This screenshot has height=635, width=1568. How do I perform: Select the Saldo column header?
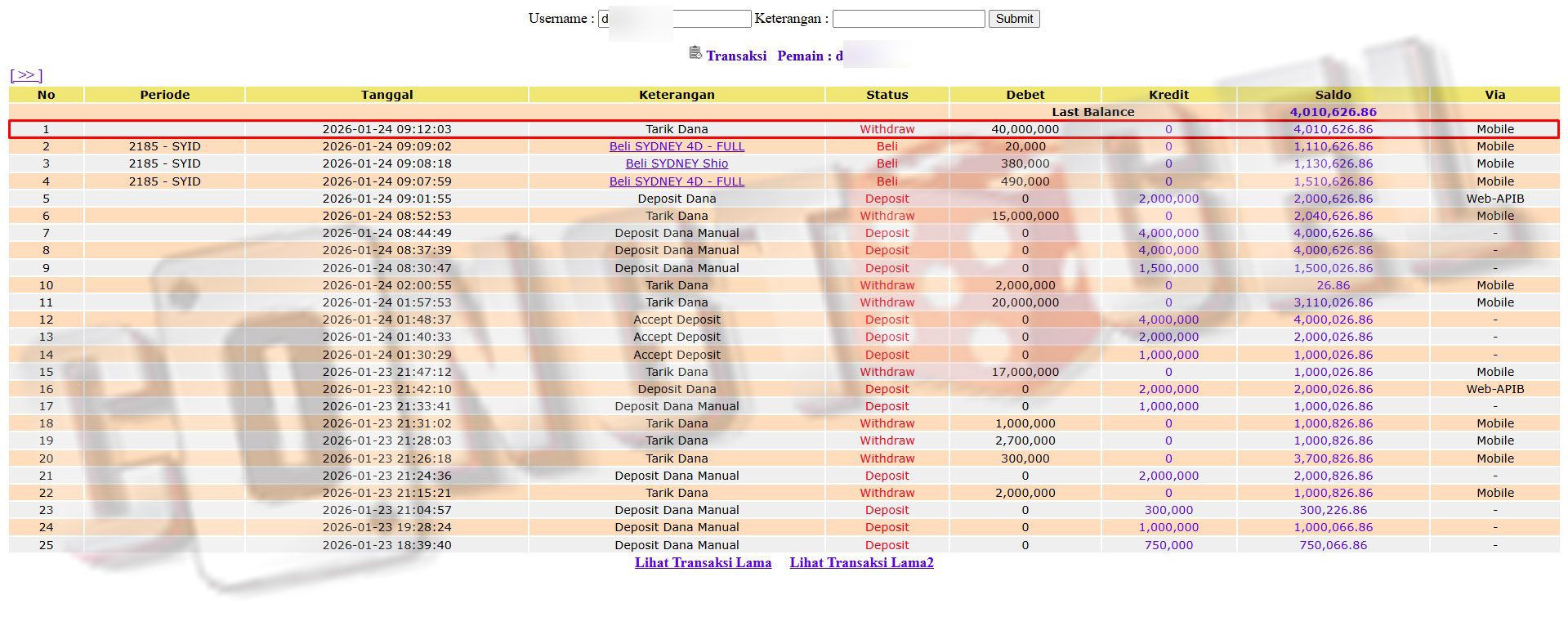tap(1333, 95)
